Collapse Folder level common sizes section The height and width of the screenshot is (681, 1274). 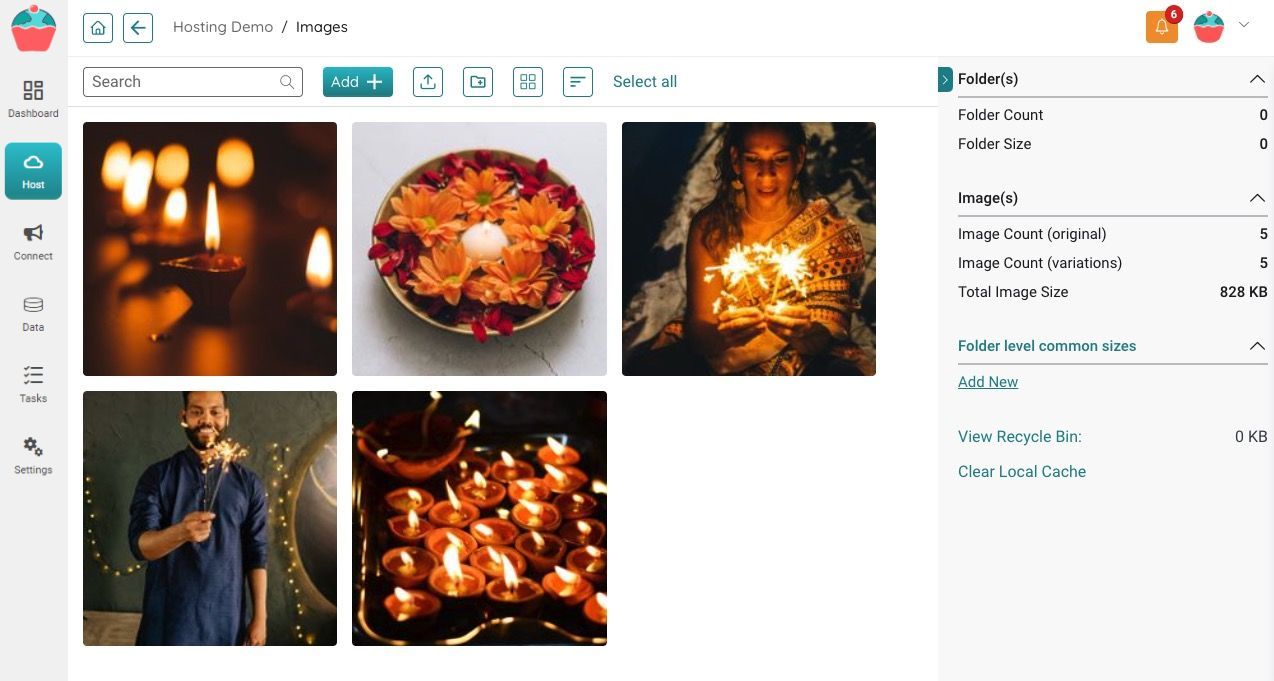point(1257,346)
